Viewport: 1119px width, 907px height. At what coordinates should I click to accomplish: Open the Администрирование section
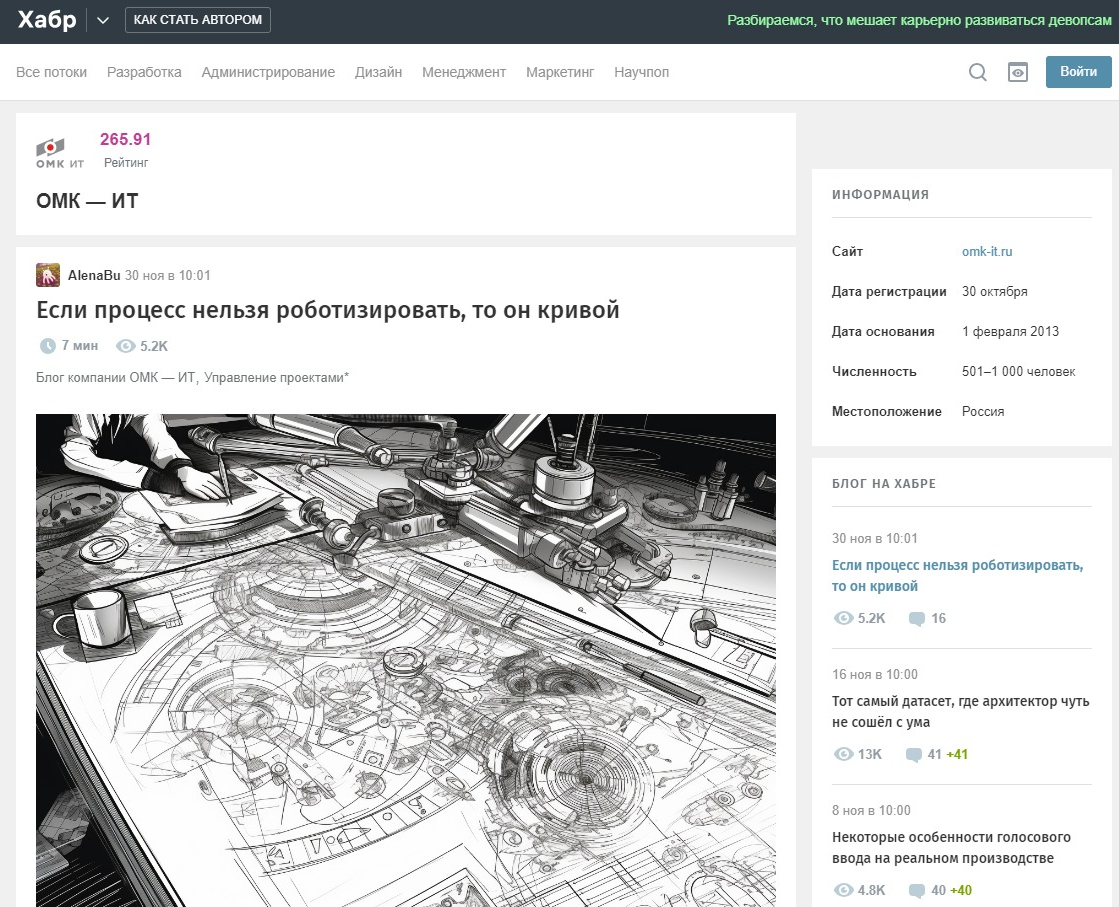(268, 72)
